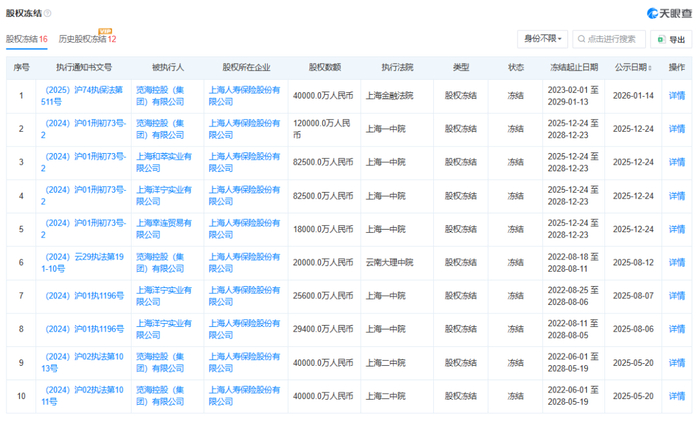Click freeze period 2023-02-01 至 2029-01-13
The image size is (700, 421).
pyautogui.click(x=573, y=96)
